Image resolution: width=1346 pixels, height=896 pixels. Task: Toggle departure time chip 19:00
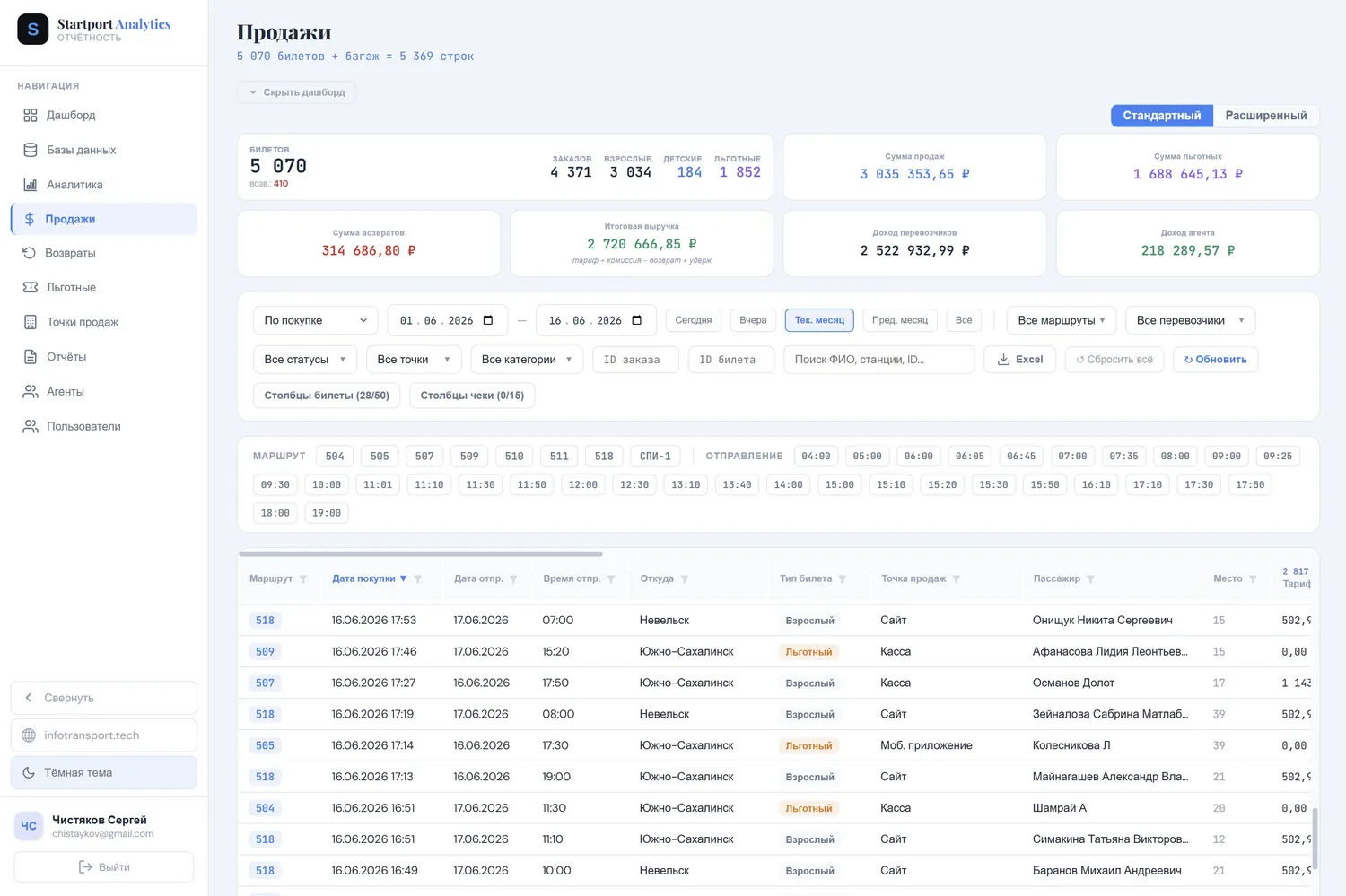point(327,513)
